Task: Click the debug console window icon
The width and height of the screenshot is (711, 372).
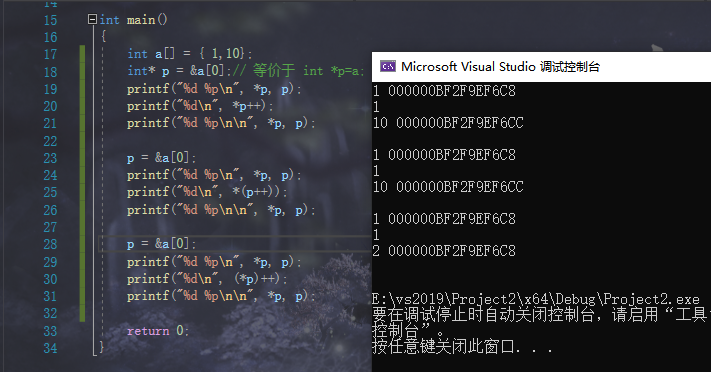Action: (x=388, y=66)
